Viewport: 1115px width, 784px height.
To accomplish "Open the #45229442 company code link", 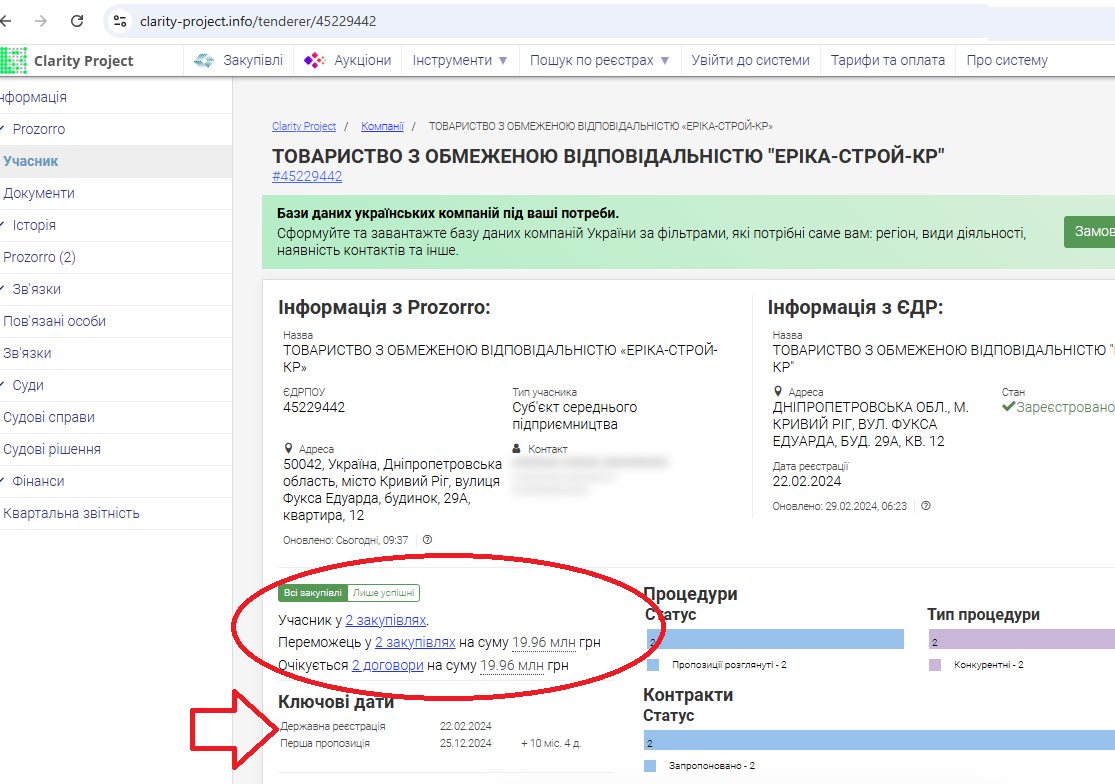I will (306, 176).
